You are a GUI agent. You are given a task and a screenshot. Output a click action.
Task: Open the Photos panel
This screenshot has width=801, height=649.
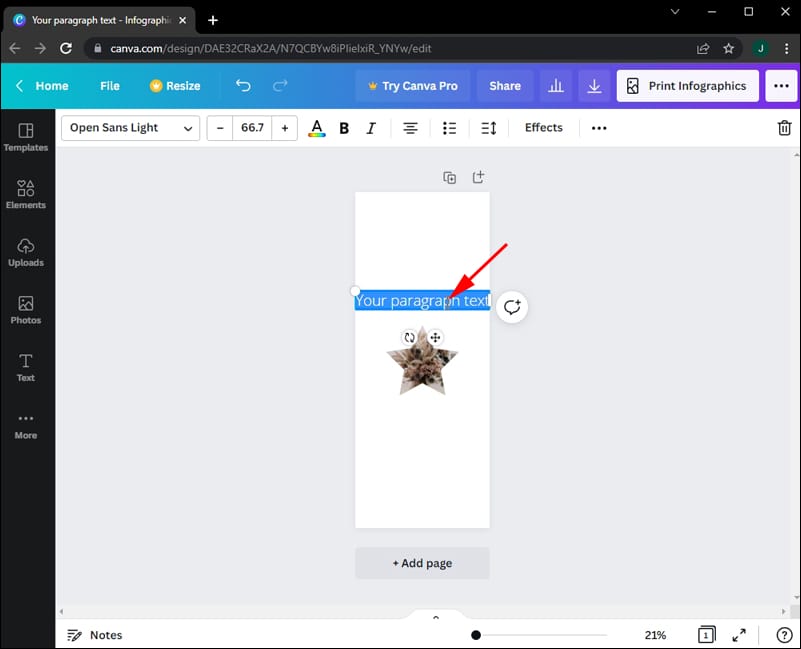(26, 311)
